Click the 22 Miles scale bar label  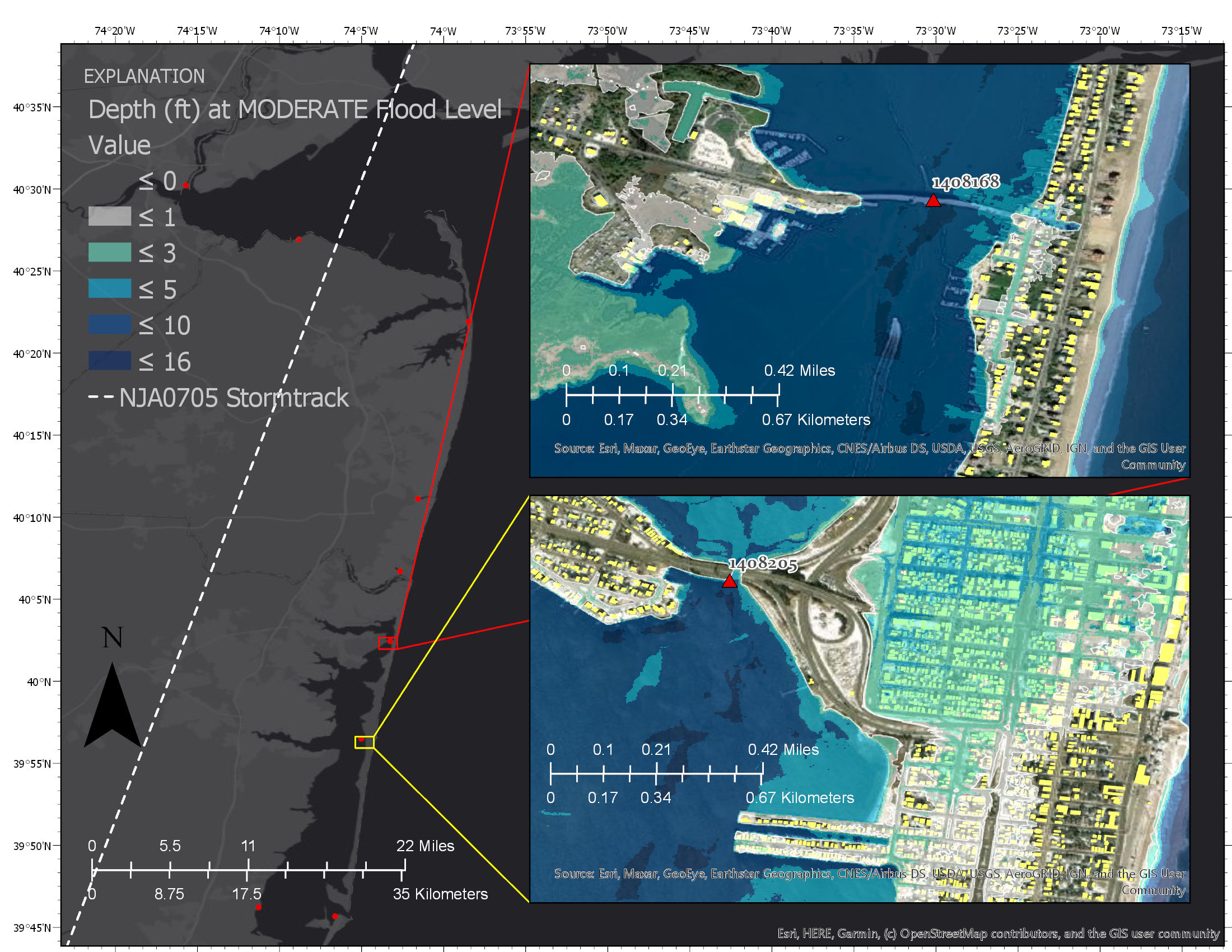(425, 846)
